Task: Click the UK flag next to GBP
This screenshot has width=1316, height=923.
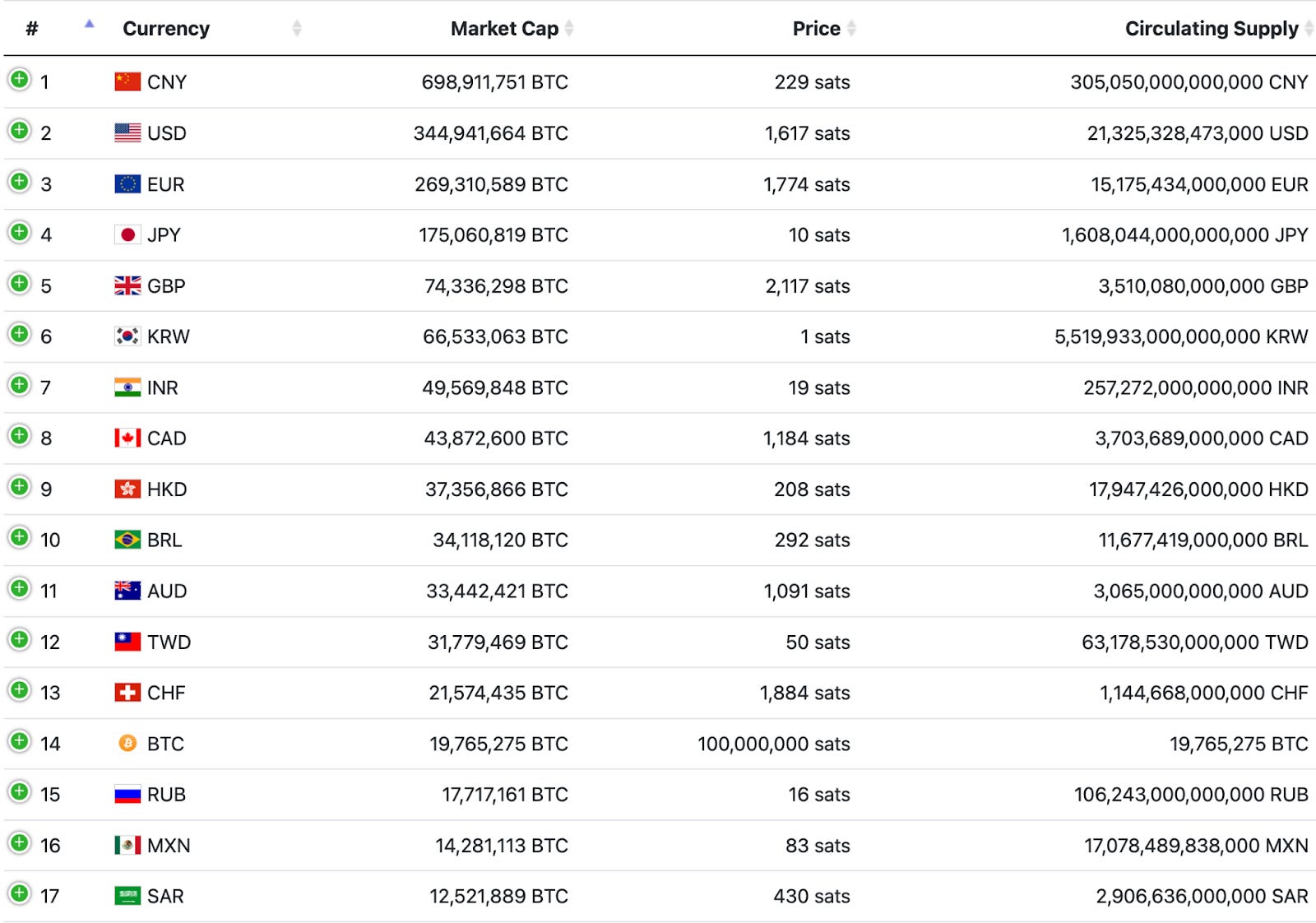Action: [x=127, y=285]
